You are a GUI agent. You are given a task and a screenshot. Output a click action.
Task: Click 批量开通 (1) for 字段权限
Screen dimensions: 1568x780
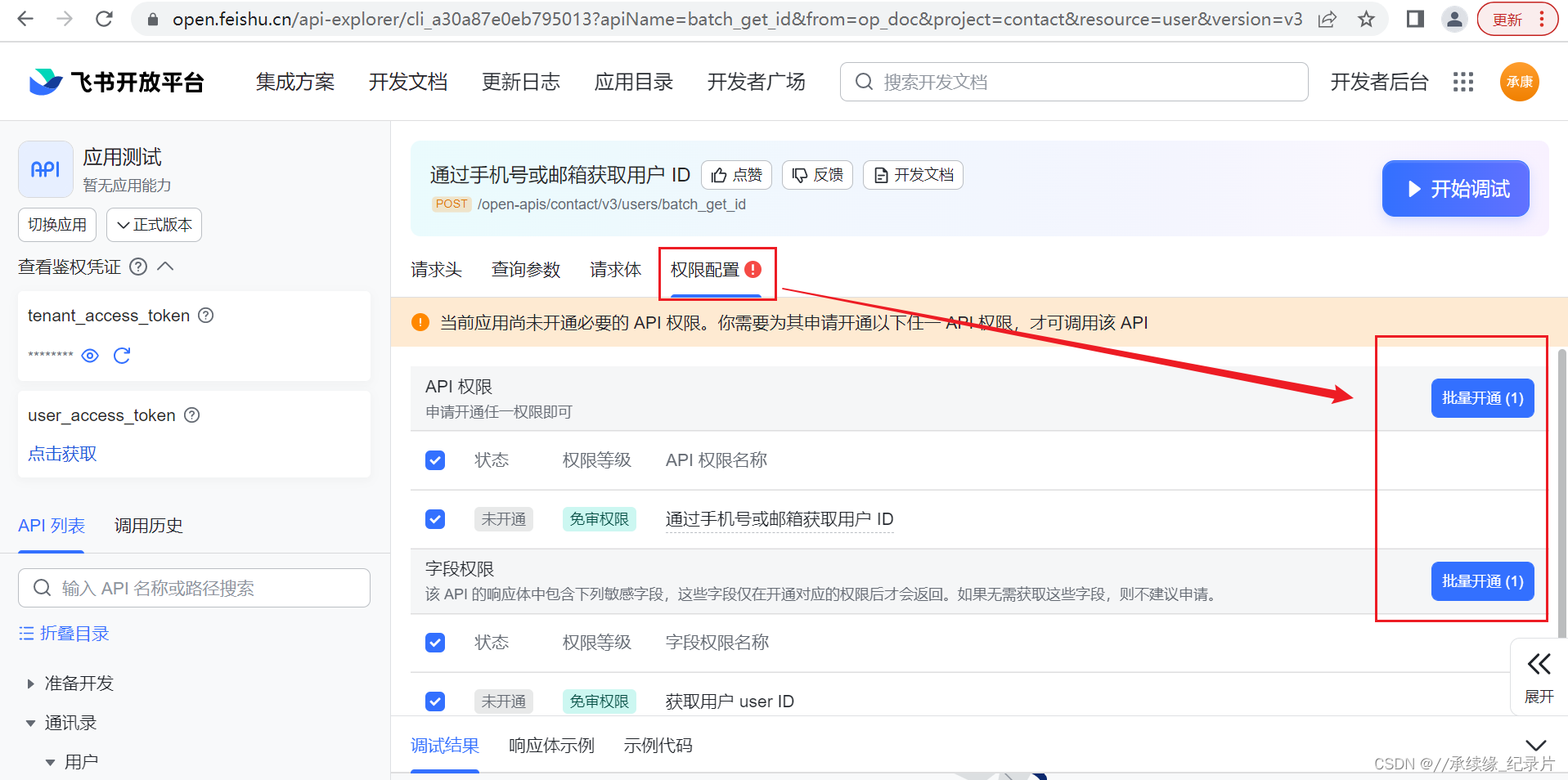tap(1482, 581)
